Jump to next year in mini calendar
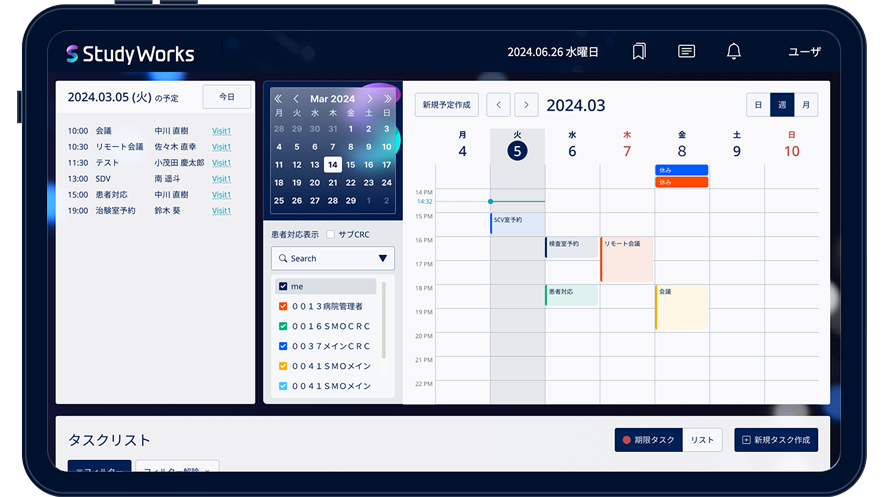The width and height of the screenshot is (884, 497). pos(387,99)
